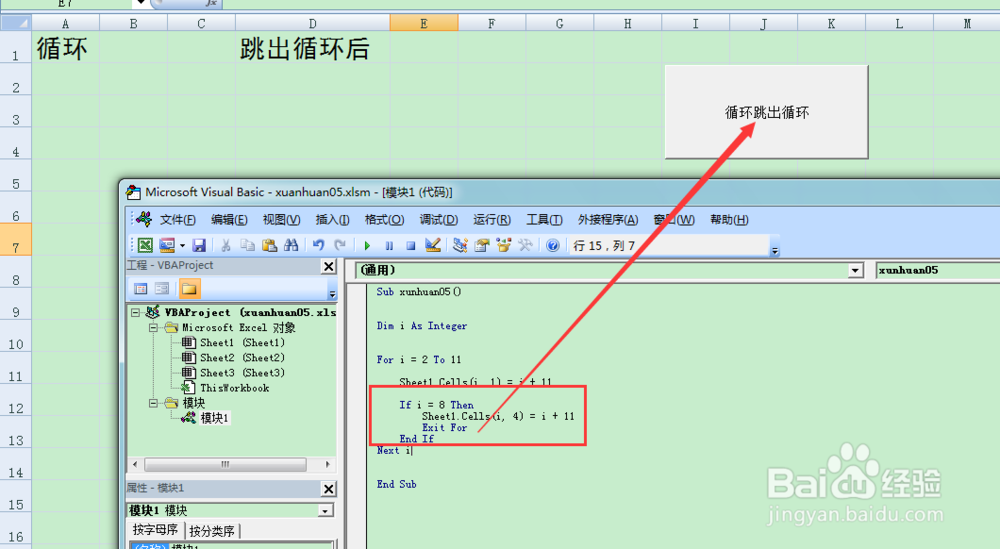Viewport: 1000px width, 549px height.
Task: Select cell D1 containing 跳出循环后
Action: [x=312, y=47]
